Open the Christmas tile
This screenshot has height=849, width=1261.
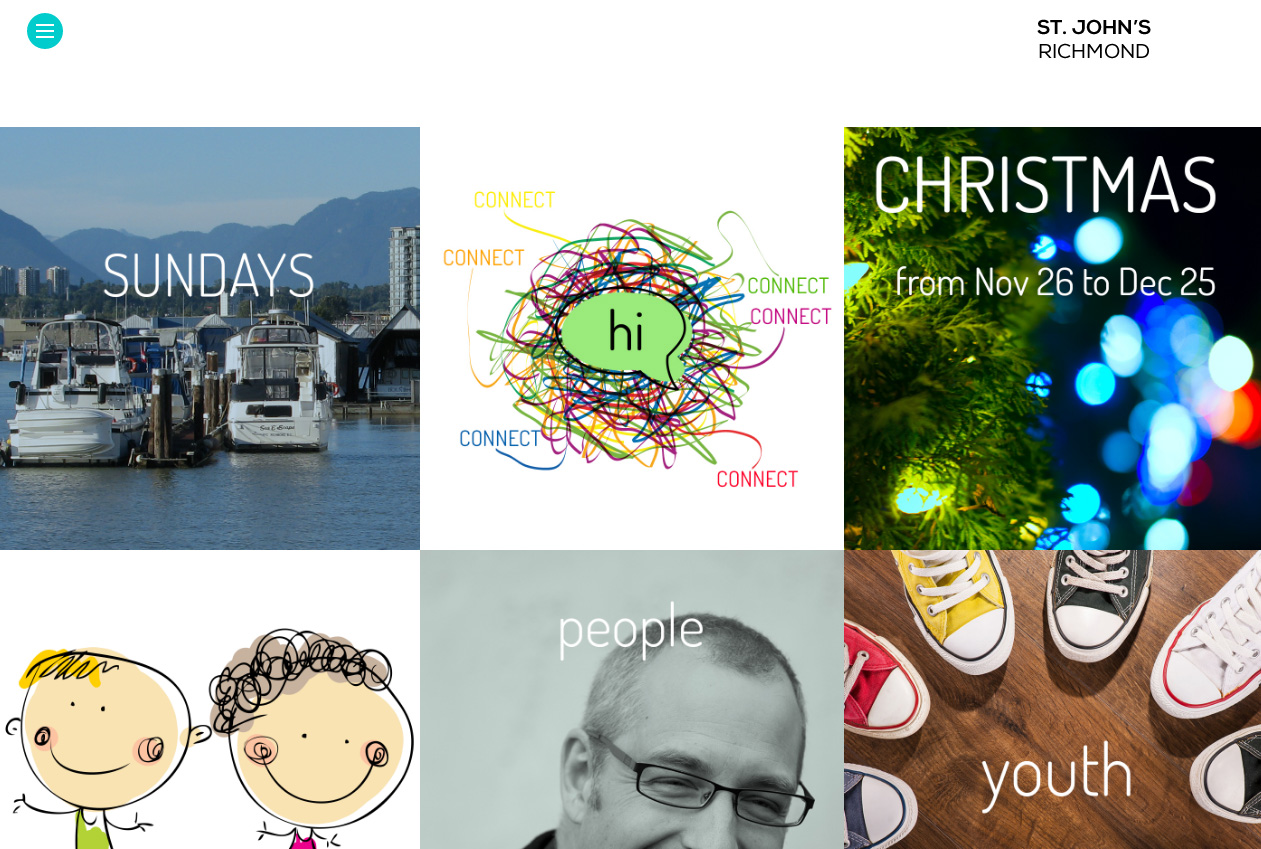click(1052, 338)
